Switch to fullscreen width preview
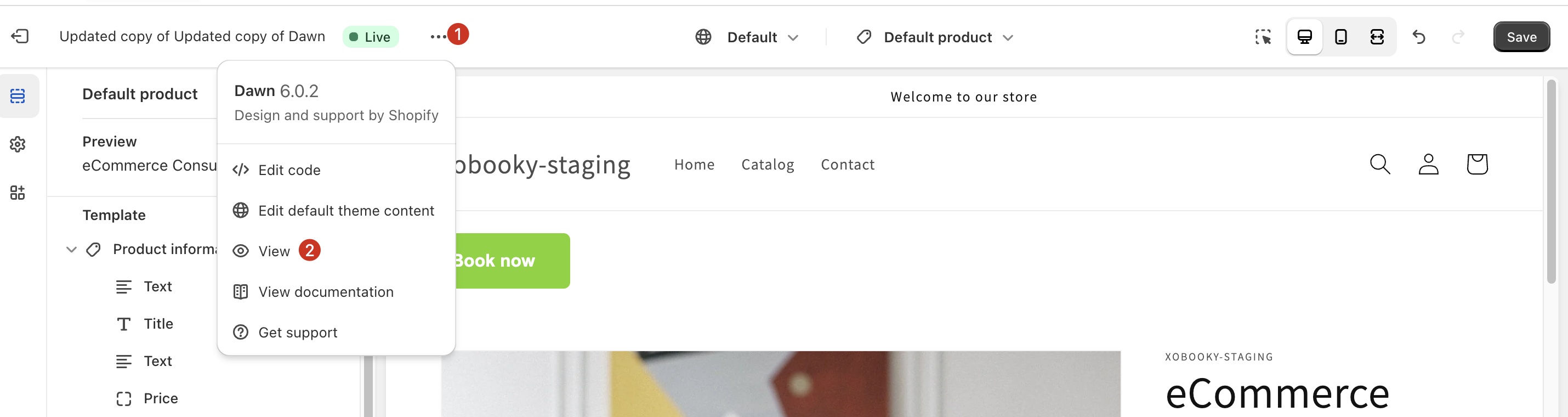This screenshot has width=1568, height=417. click(x=1377, y=37)
